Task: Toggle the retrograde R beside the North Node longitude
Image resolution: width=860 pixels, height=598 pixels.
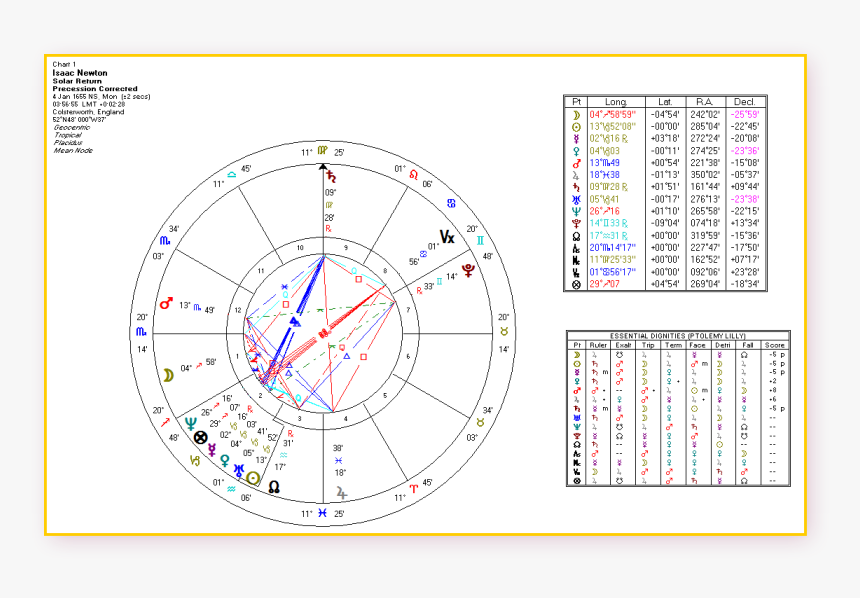Action: pos(624,234)
